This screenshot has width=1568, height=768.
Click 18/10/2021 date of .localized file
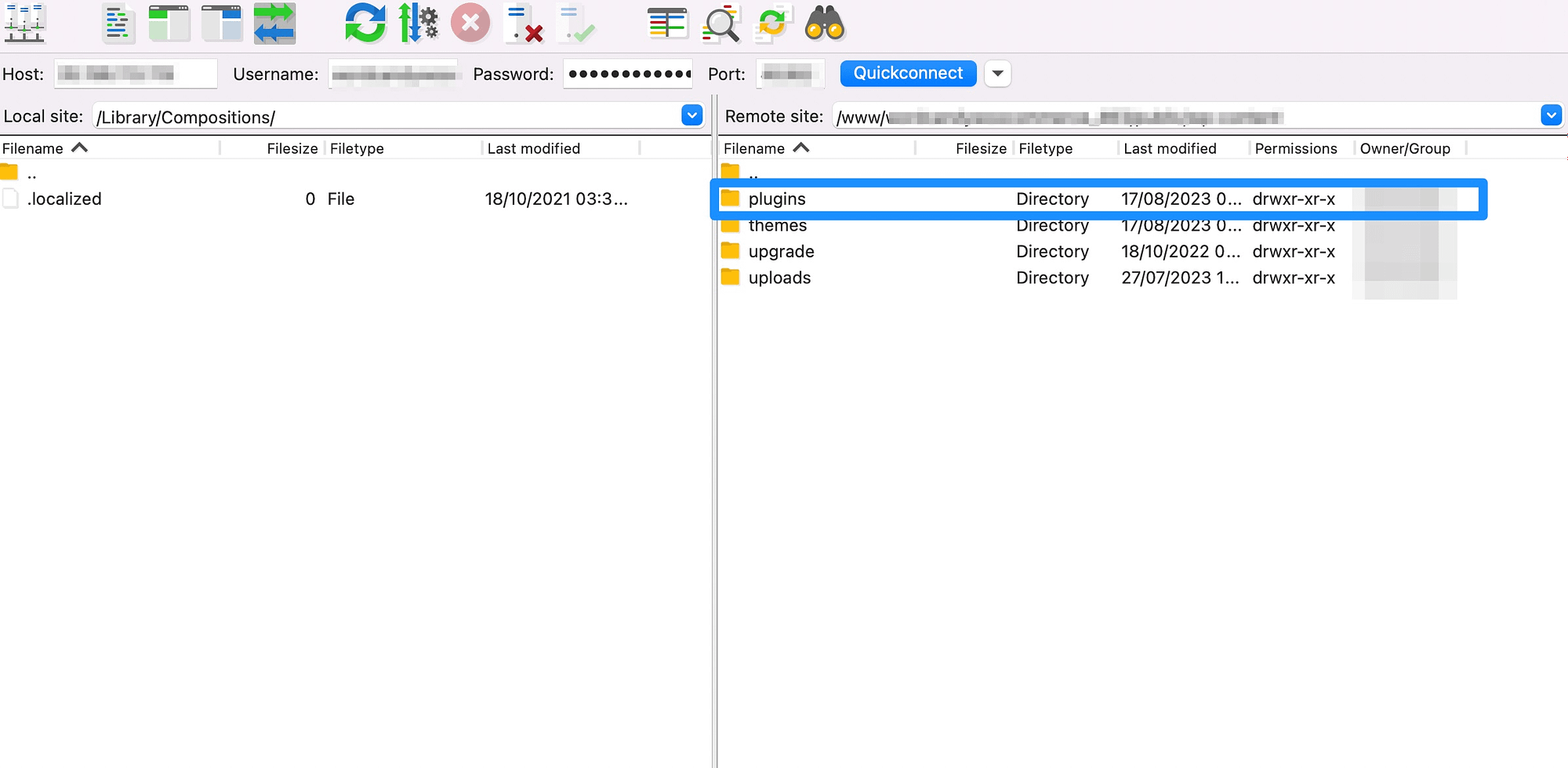coord(556,199)
